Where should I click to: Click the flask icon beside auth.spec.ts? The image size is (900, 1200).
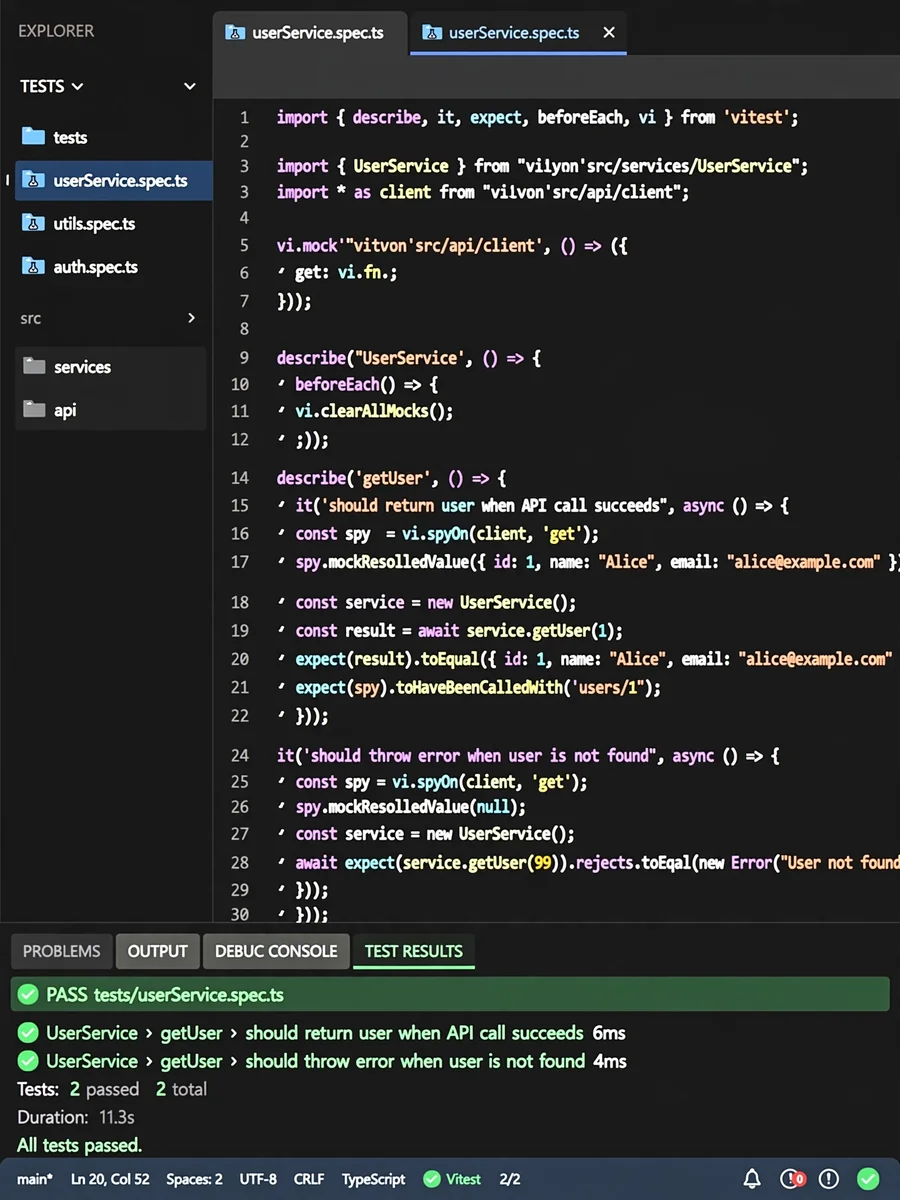34,266
